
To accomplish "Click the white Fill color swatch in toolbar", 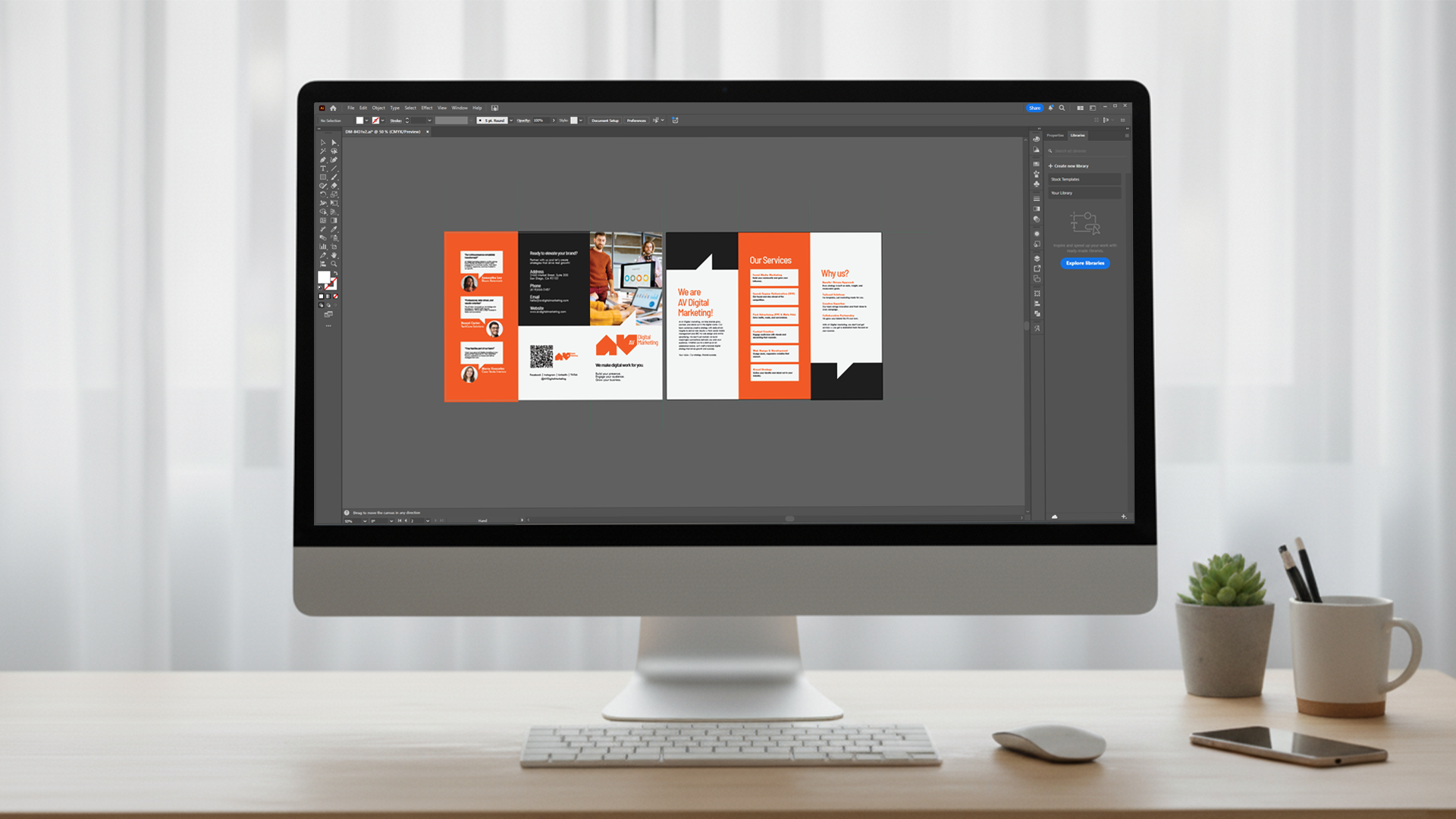I will 324,278.
